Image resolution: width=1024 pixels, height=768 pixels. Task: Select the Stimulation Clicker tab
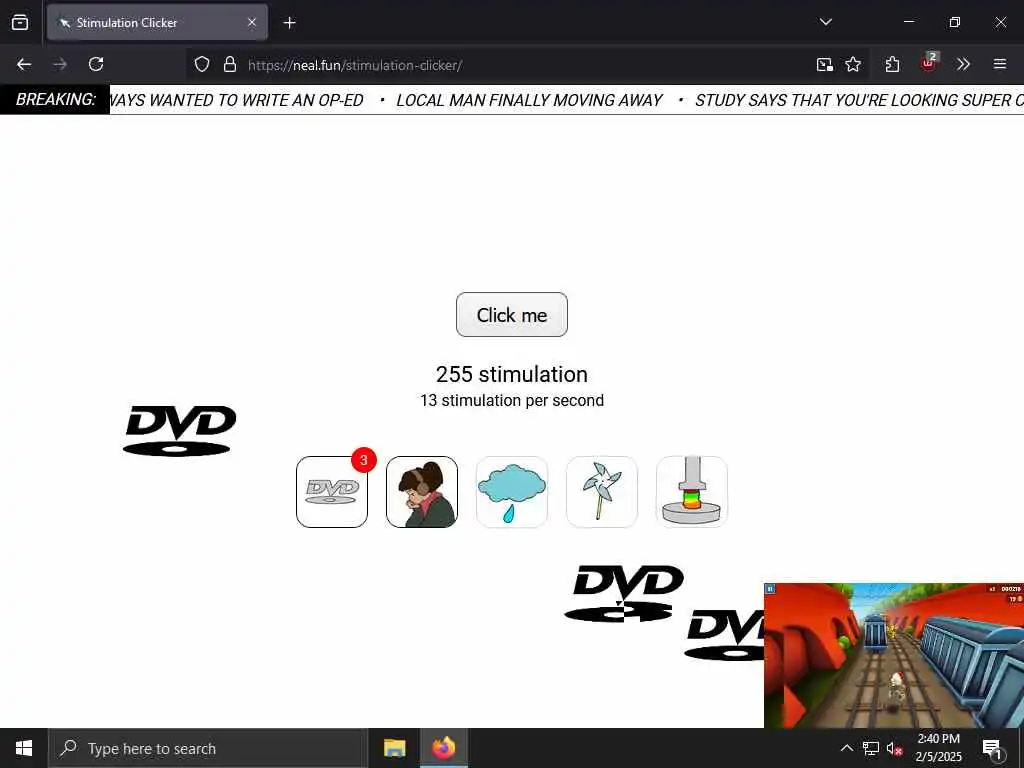pyautogui.click(x=157, y=23)
